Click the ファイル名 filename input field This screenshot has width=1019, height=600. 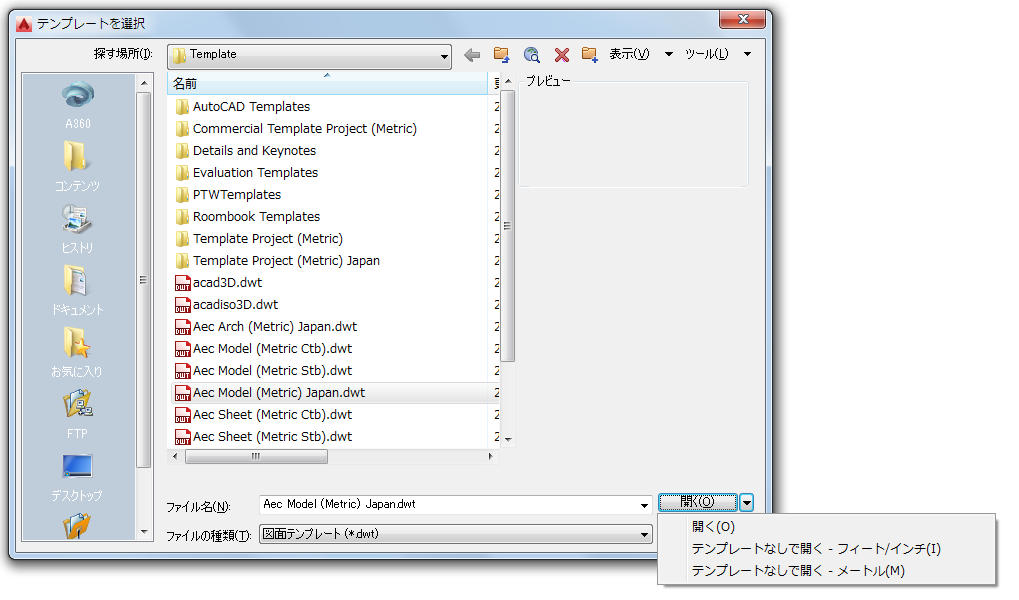point(449,505)
